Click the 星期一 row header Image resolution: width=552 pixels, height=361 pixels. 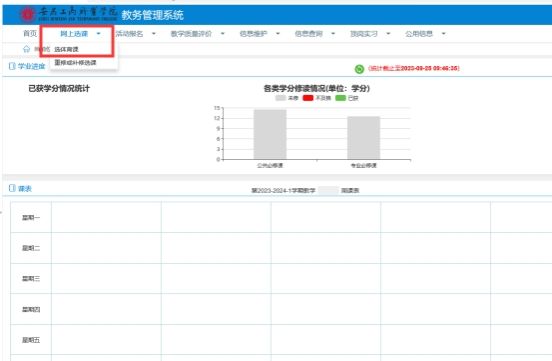tap(31, 218)
